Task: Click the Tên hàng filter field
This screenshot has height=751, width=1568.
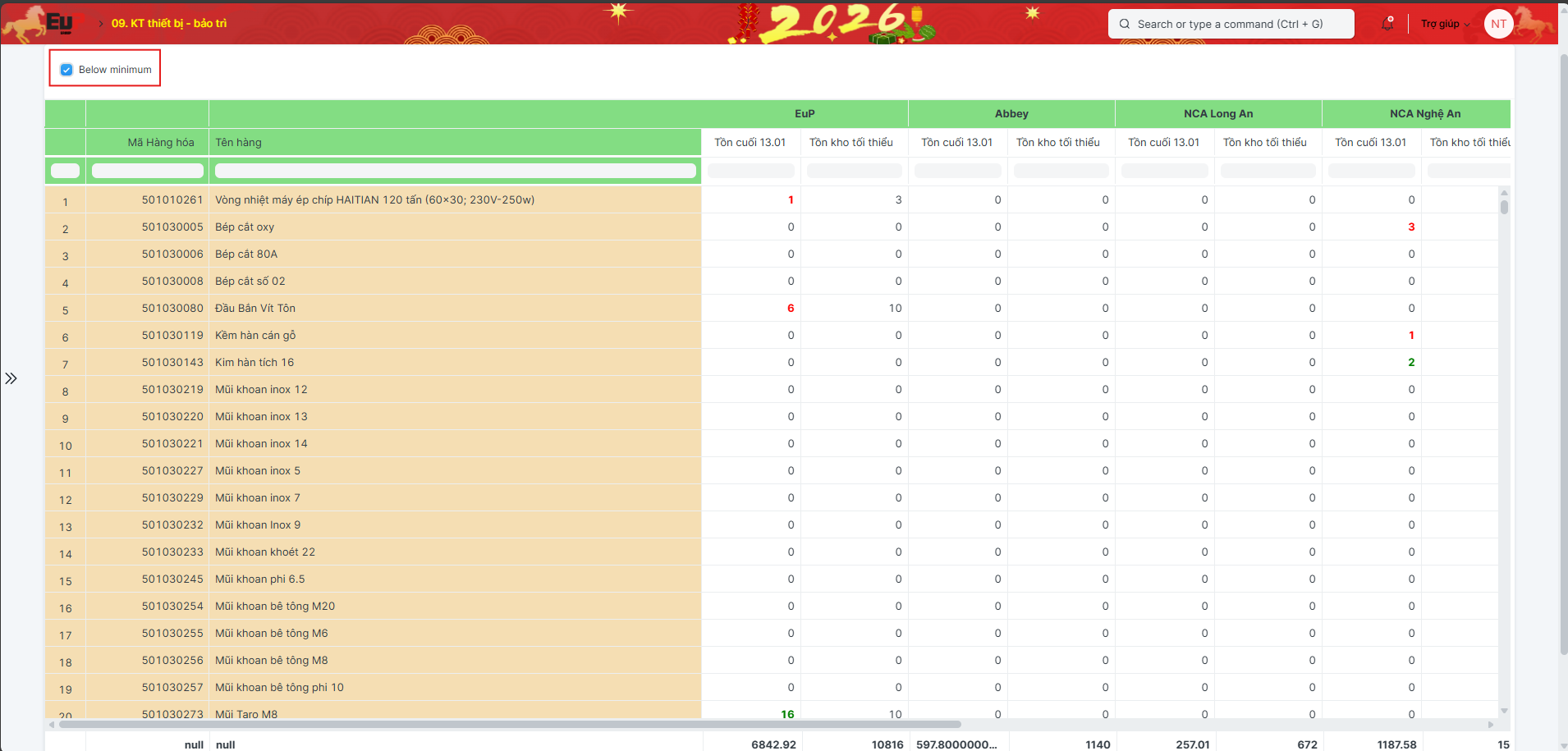Action: (x=455, y=171)
